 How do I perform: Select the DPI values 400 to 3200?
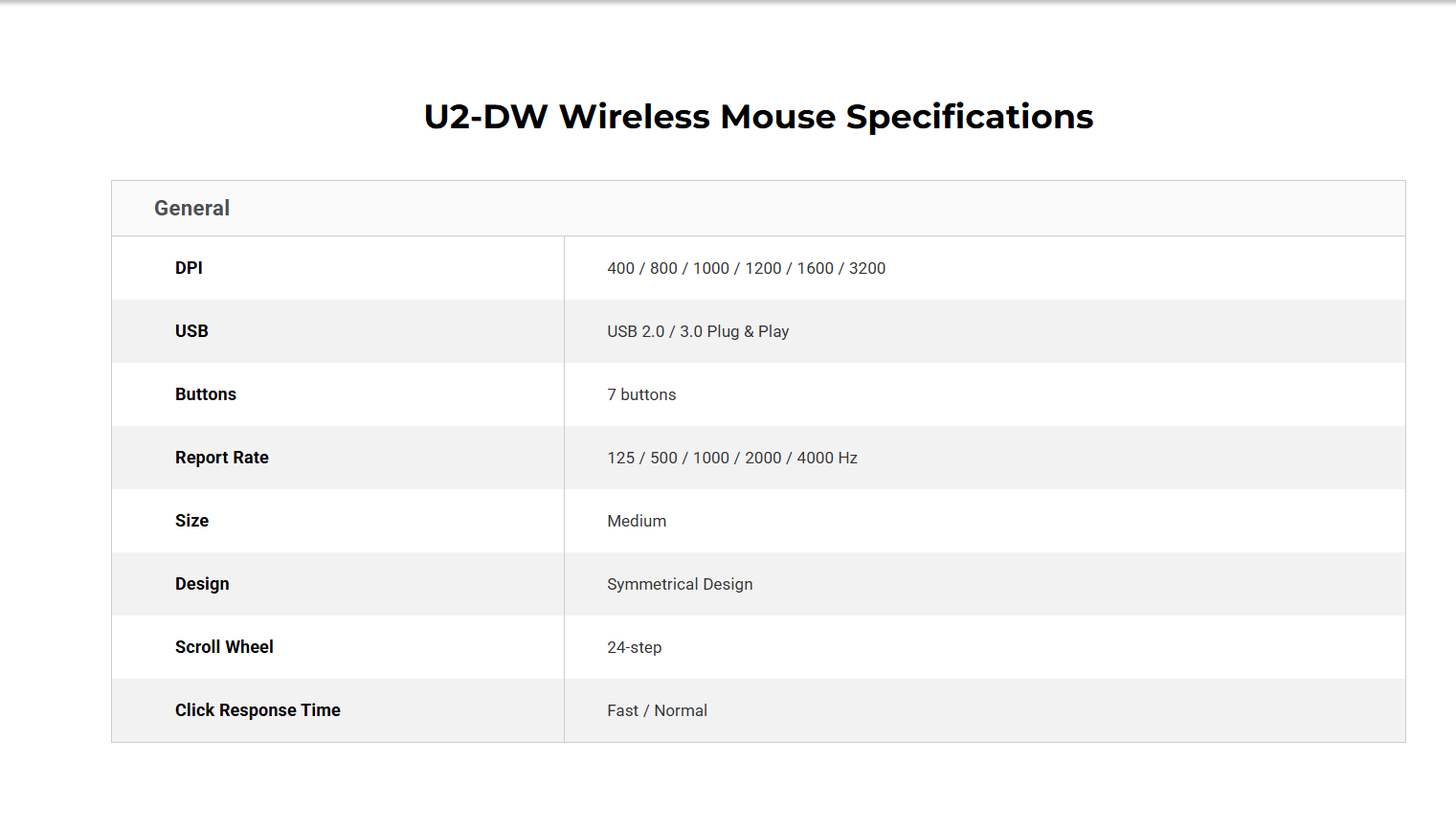747,268
